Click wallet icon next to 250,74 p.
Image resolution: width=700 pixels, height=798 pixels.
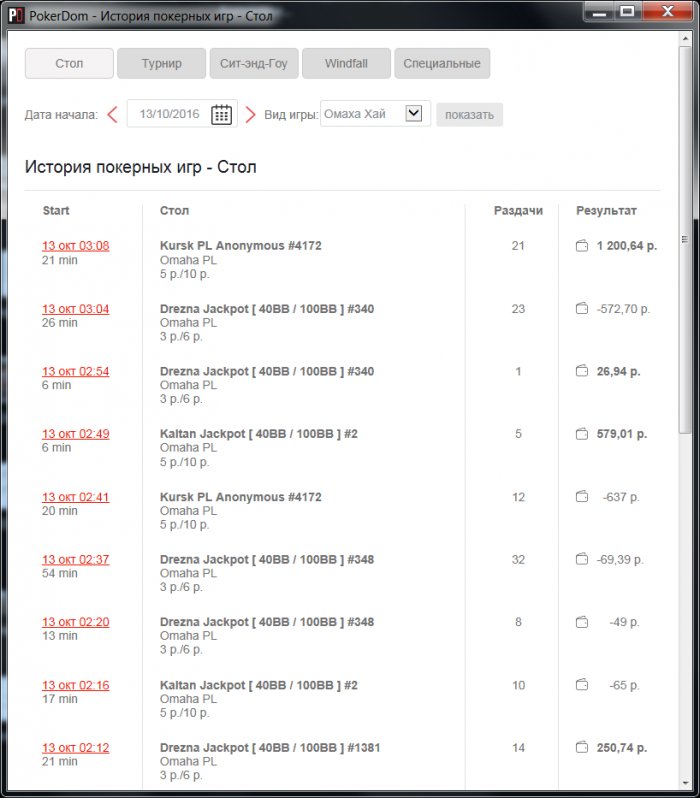582,748
